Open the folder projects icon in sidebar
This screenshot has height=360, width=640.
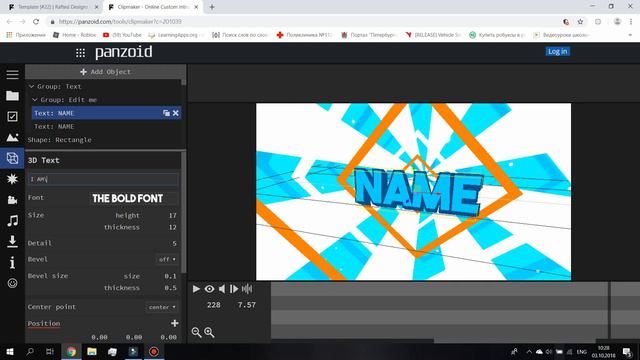[x=12, y=96]
